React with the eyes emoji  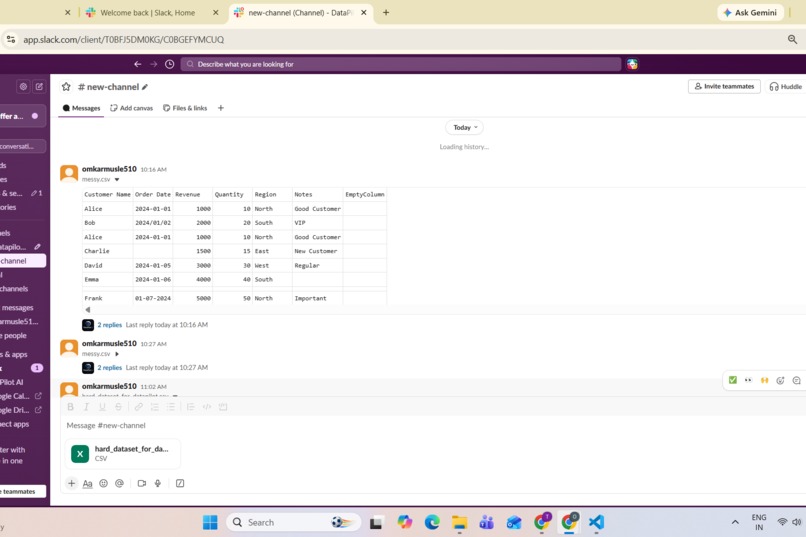(x=748, y=380)
